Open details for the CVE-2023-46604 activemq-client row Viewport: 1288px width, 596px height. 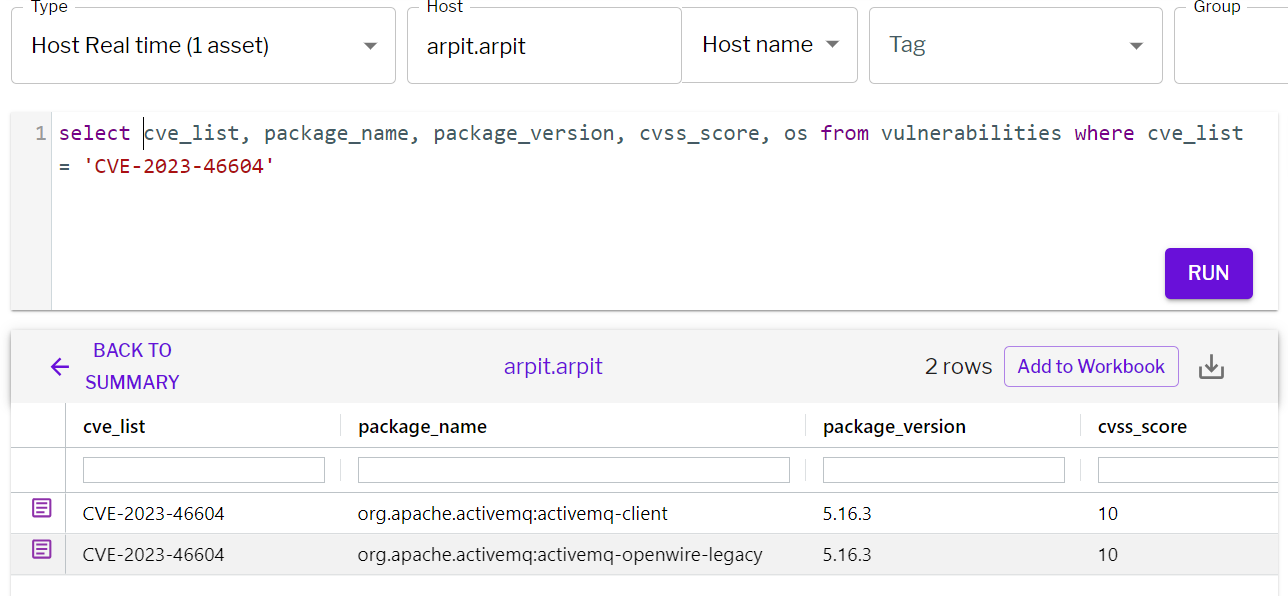tap(39, 508)
